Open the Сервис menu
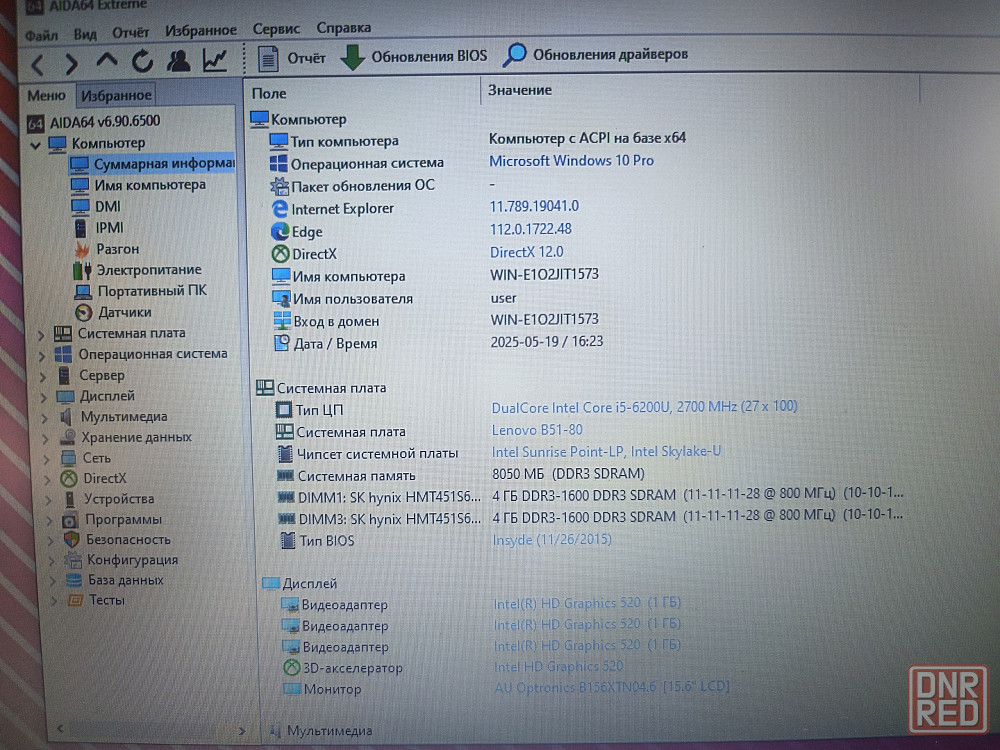Viewport: 1000px width, 750px height. (x=276, y=29)
